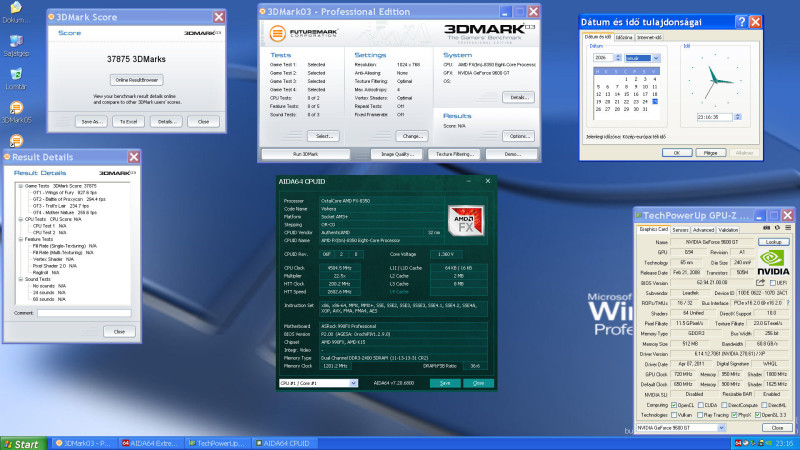Open the Sajátgép desktop icon
This screenshot has width=800, height=450.
pyautogui.click(x=16, y=45)
